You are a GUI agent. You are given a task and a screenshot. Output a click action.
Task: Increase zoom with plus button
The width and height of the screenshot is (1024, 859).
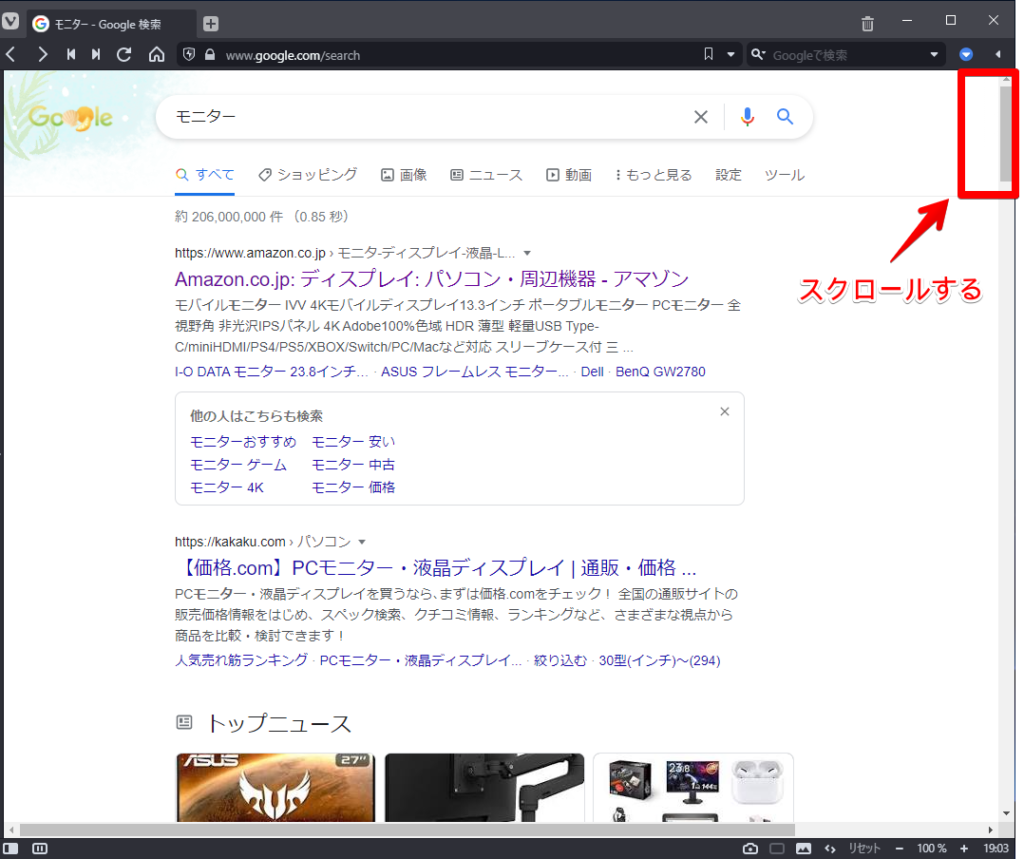[964, 849]
